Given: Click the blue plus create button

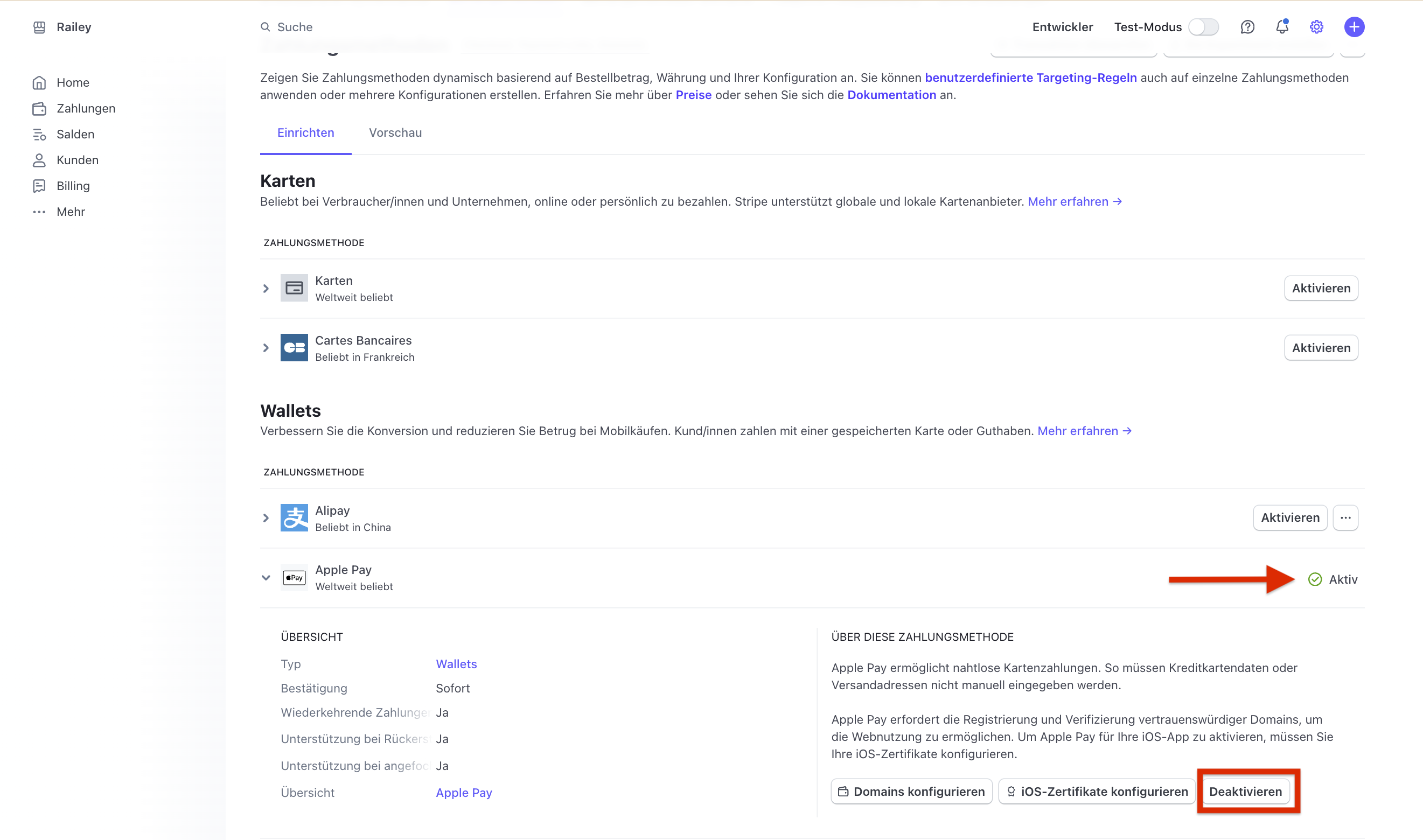Looking at the screenshot, I should [x=1355, y=27].
